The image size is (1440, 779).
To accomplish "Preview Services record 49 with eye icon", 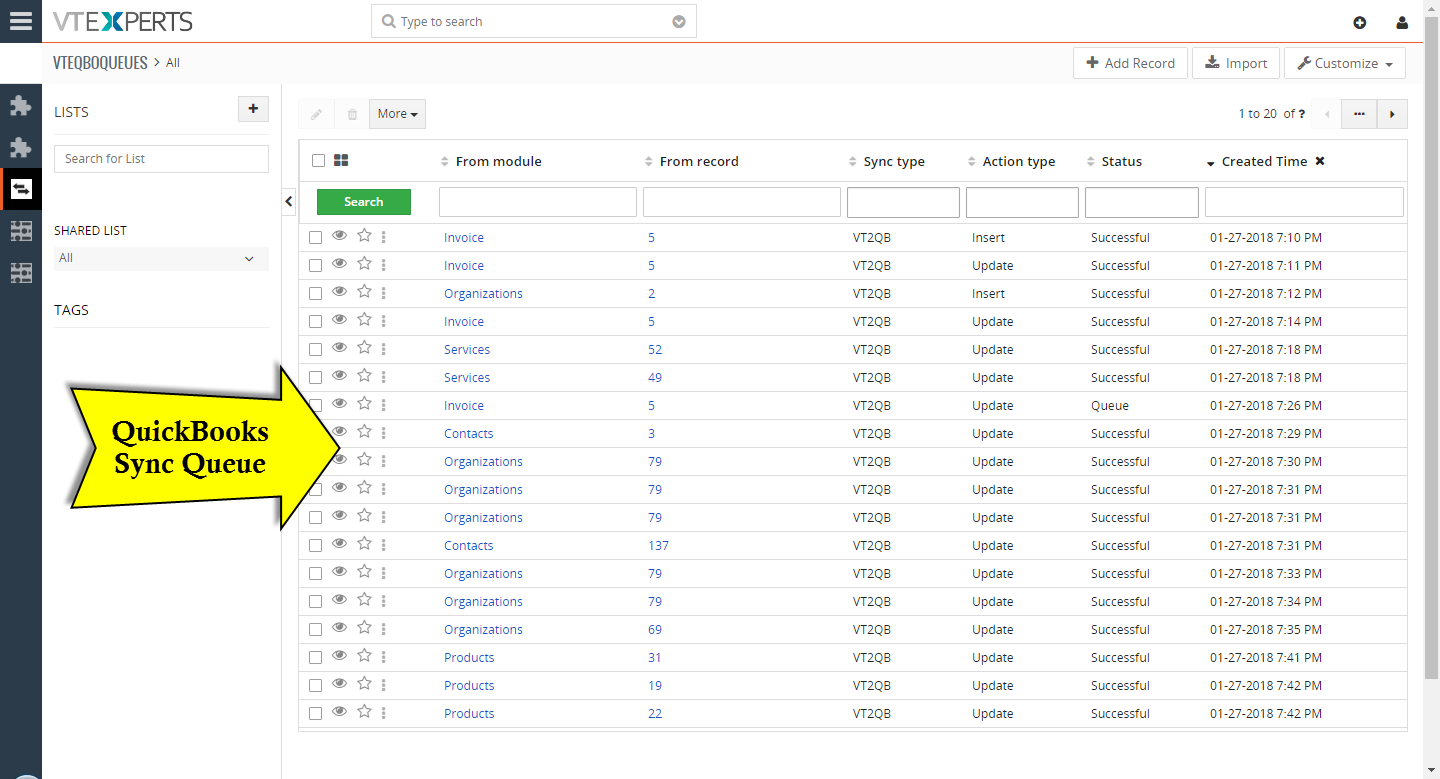I will pos(340,376).
